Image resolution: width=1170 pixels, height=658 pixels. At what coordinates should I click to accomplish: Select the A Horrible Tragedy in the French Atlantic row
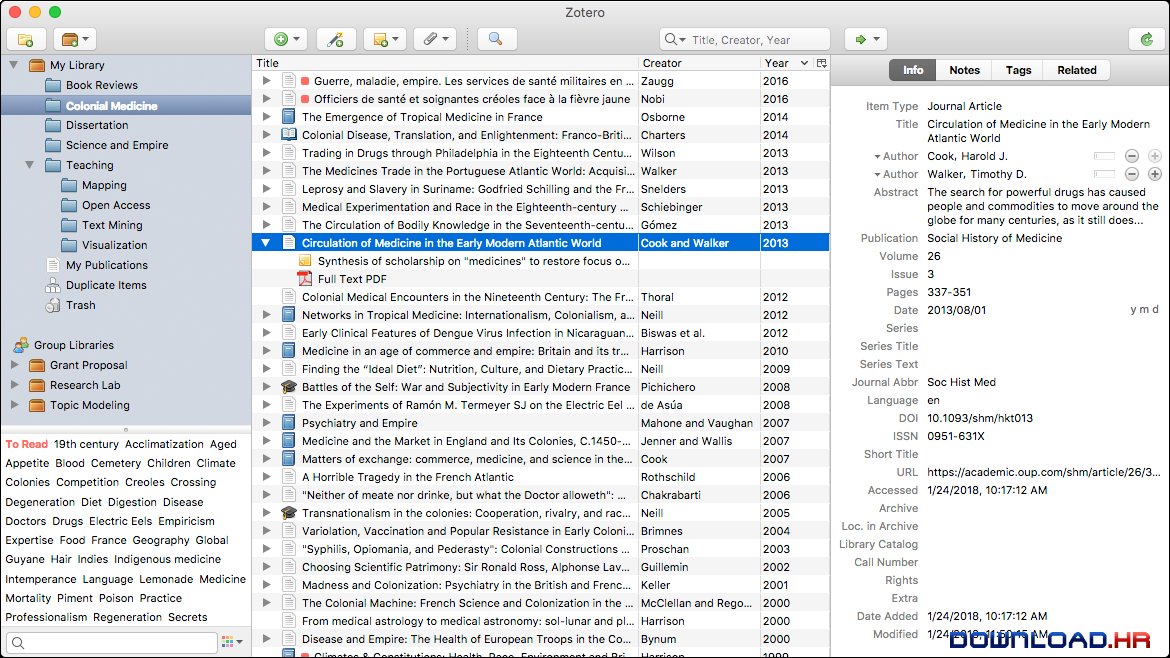coord(541,477)
